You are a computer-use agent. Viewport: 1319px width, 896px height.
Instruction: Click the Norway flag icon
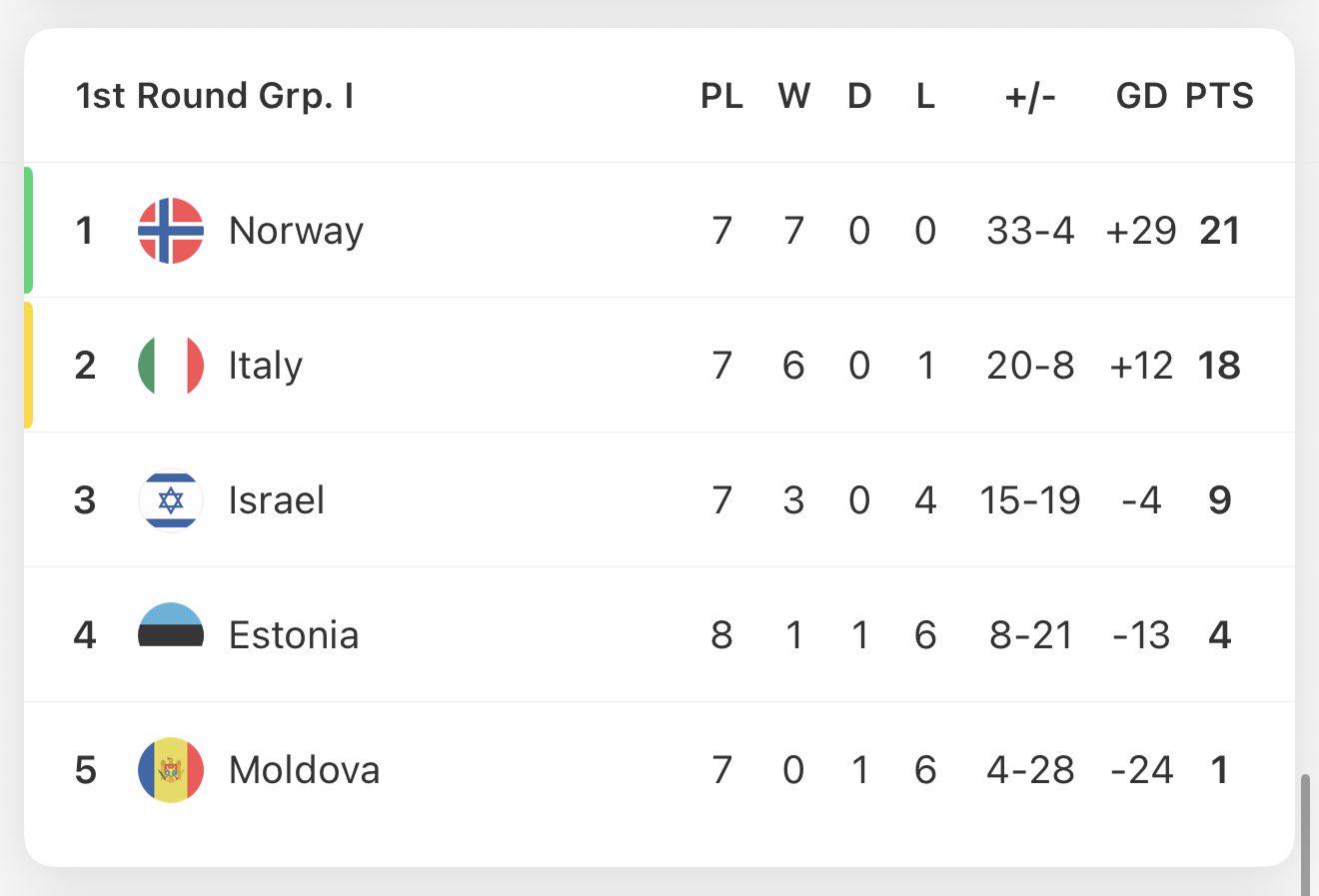[x=171, y=231]
